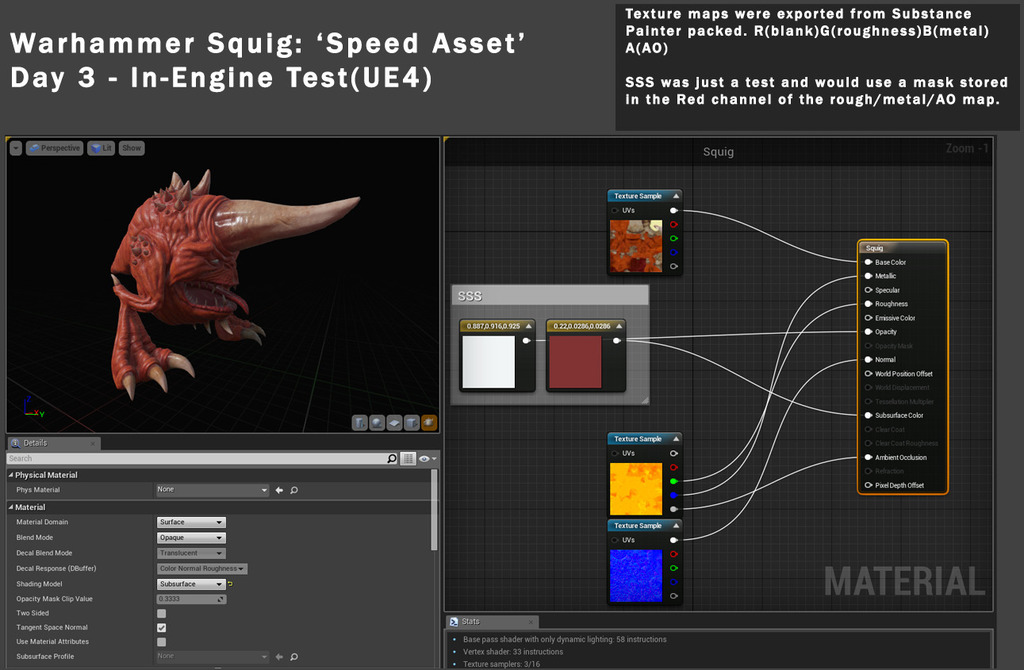
Task: Collapse the Material section in Details
Action: pos(10,507)
